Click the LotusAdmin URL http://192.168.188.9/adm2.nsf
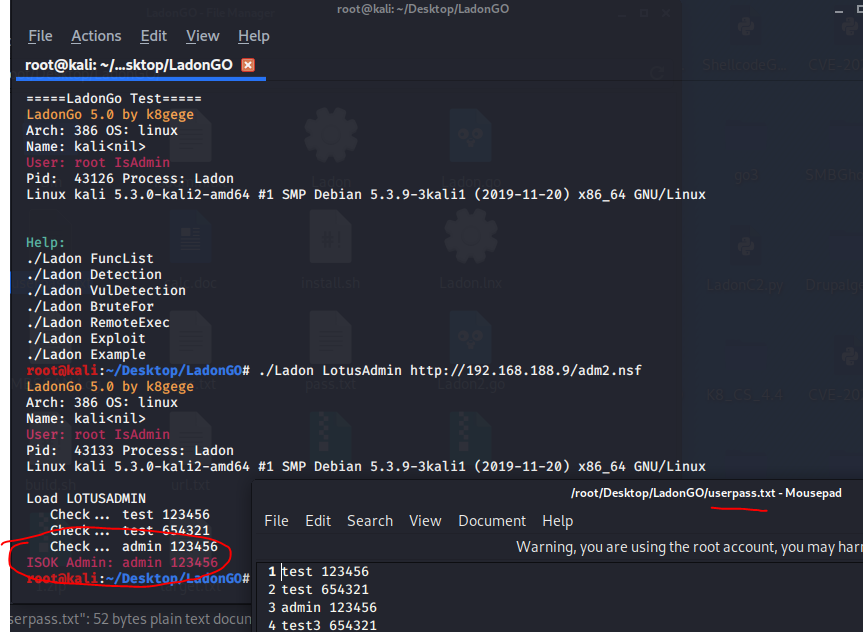Image resolution: width=863 pixels, height=632 pixels. click(526, 371)
